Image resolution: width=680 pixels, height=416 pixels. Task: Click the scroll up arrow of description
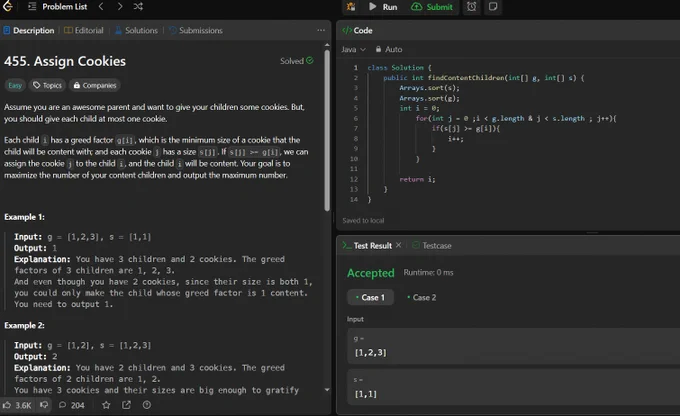point(327,45)
